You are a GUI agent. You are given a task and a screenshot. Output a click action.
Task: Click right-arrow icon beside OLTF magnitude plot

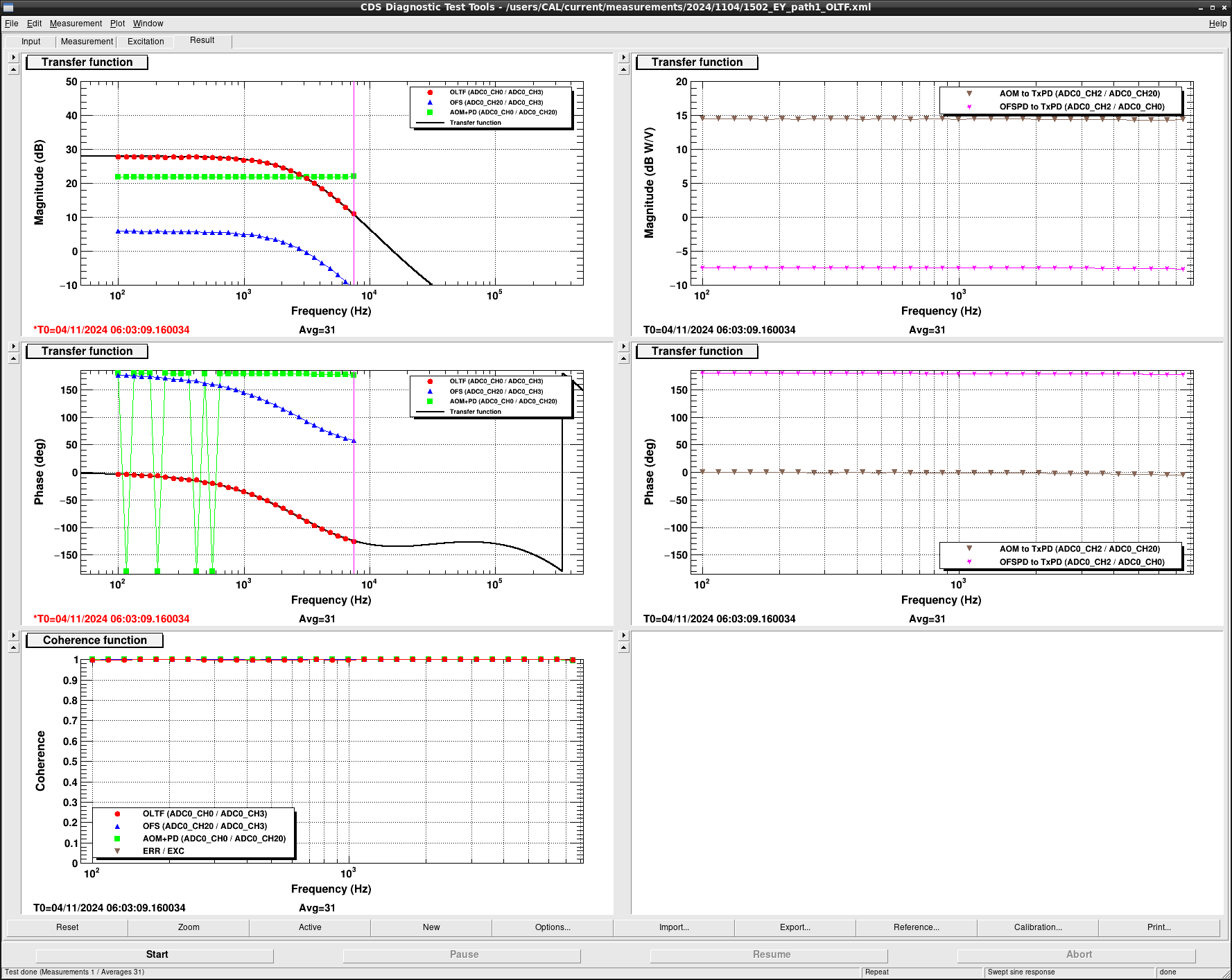(x=13, y=58)
